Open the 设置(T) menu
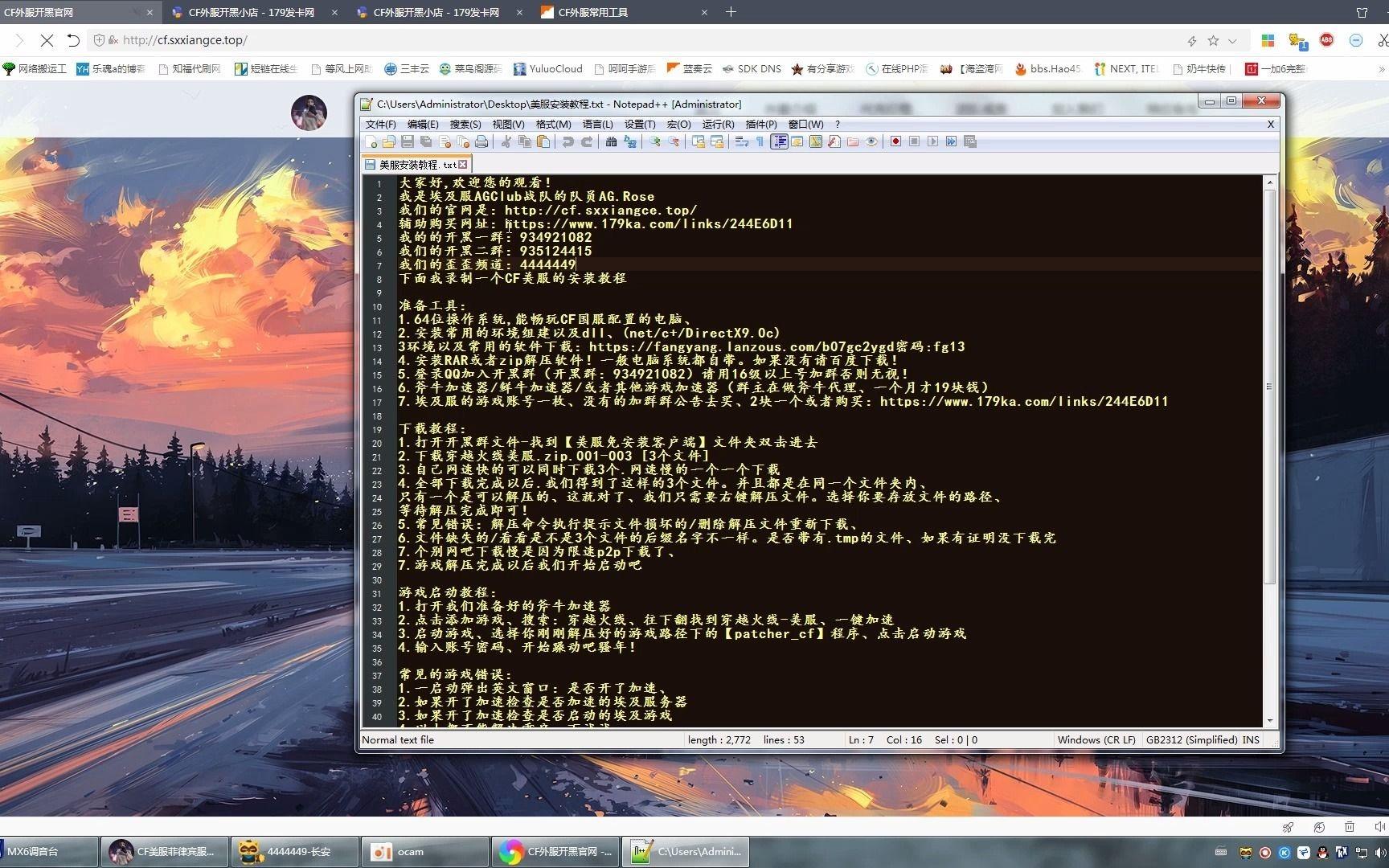 (x=640, y=125)
